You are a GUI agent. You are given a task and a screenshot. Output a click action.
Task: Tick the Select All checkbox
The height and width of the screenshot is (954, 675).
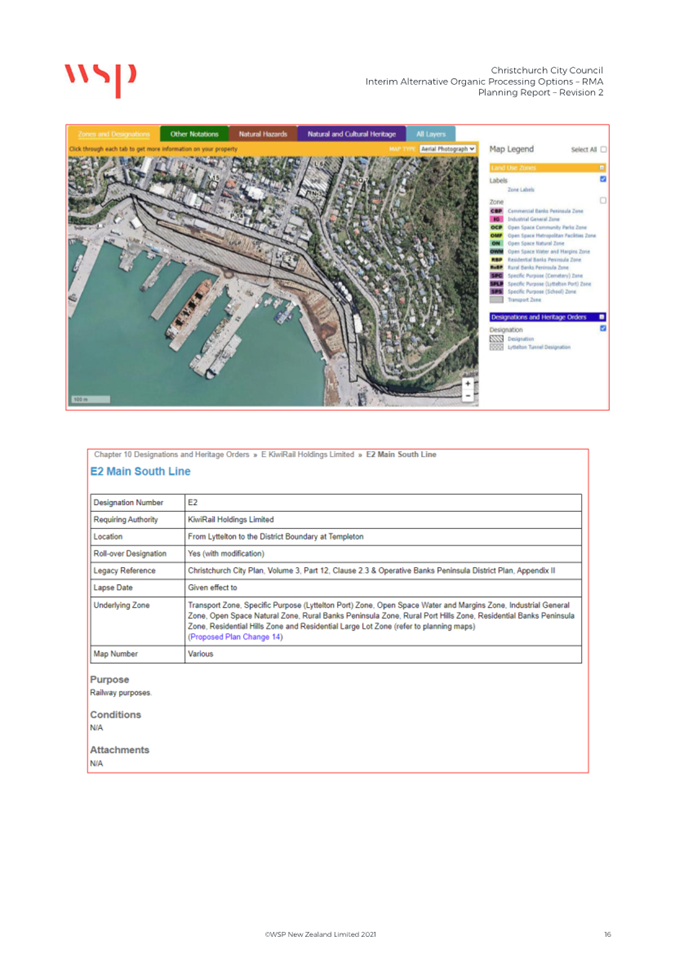pyautogui.click(x=603, y=149)
